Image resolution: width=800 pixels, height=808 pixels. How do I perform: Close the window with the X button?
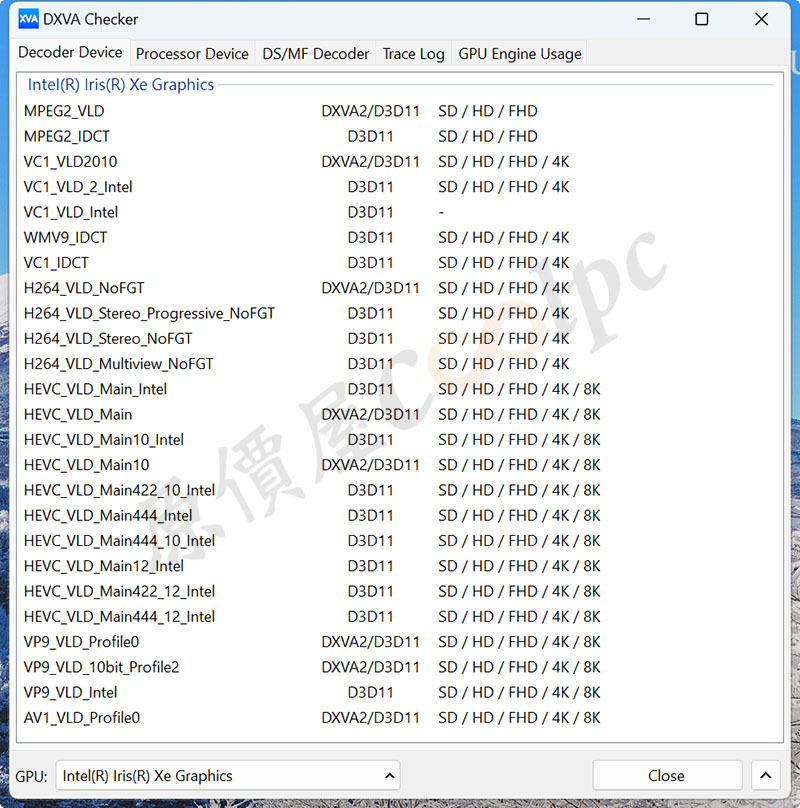[x=761, y=20]
